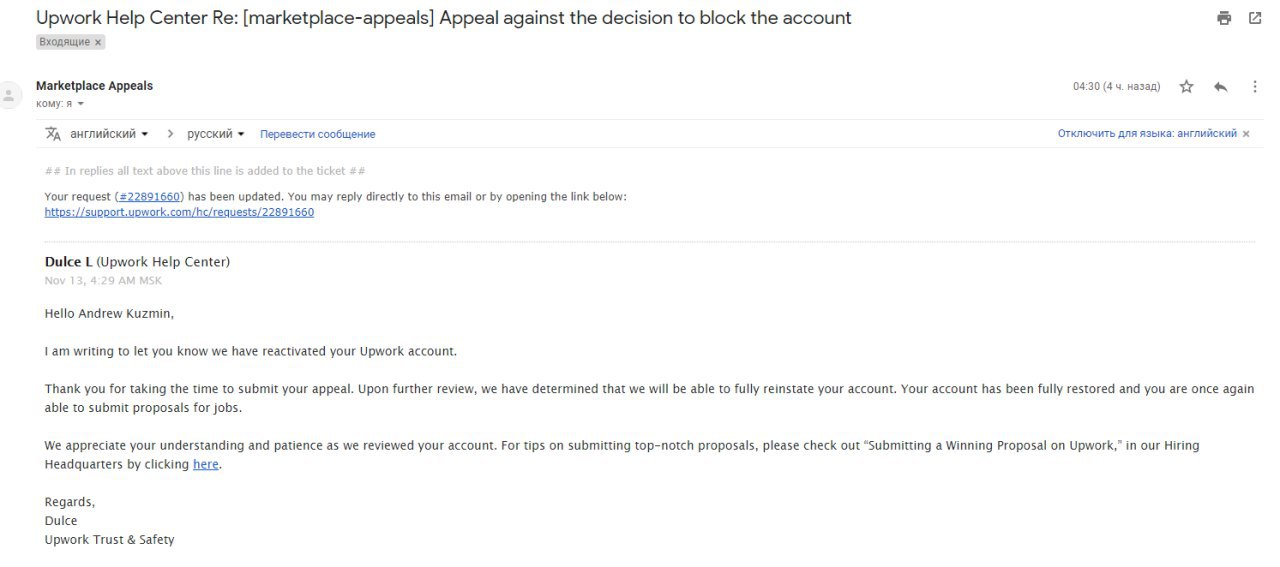The width and height of the screenshot is (1280, 567).
Task: Open the #22891660 request link
Action: pos(149,197)
